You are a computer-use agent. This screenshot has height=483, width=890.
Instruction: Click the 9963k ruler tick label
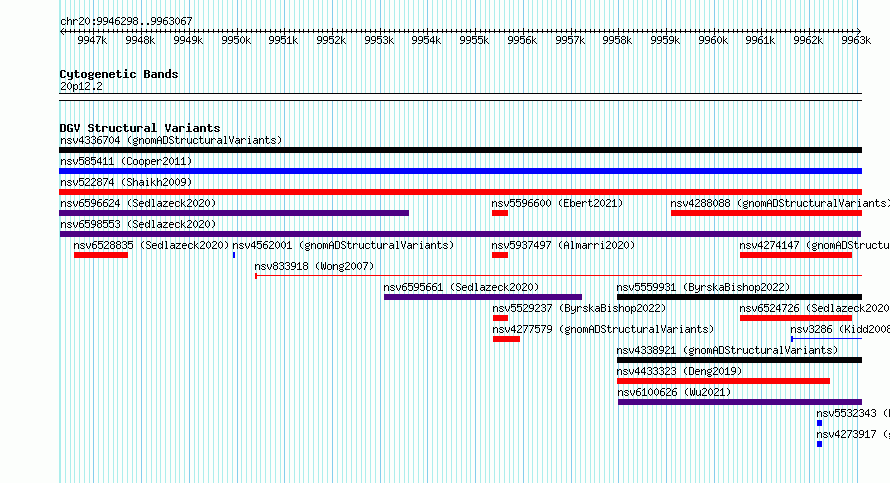[x=856, y=40]
